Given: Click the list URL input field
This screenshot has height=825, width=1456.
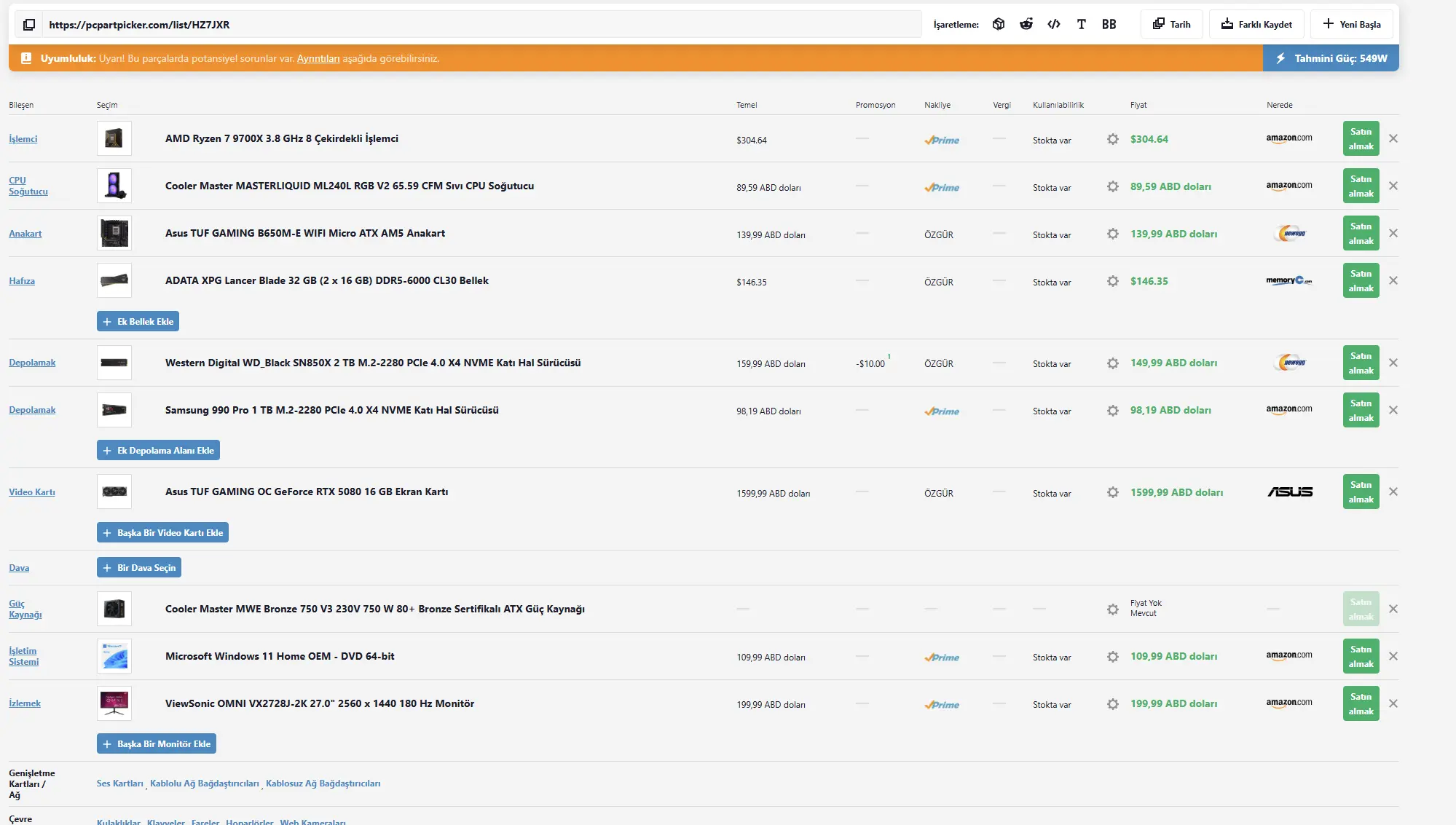Looking at the screenshot, I should click(481, 25).
